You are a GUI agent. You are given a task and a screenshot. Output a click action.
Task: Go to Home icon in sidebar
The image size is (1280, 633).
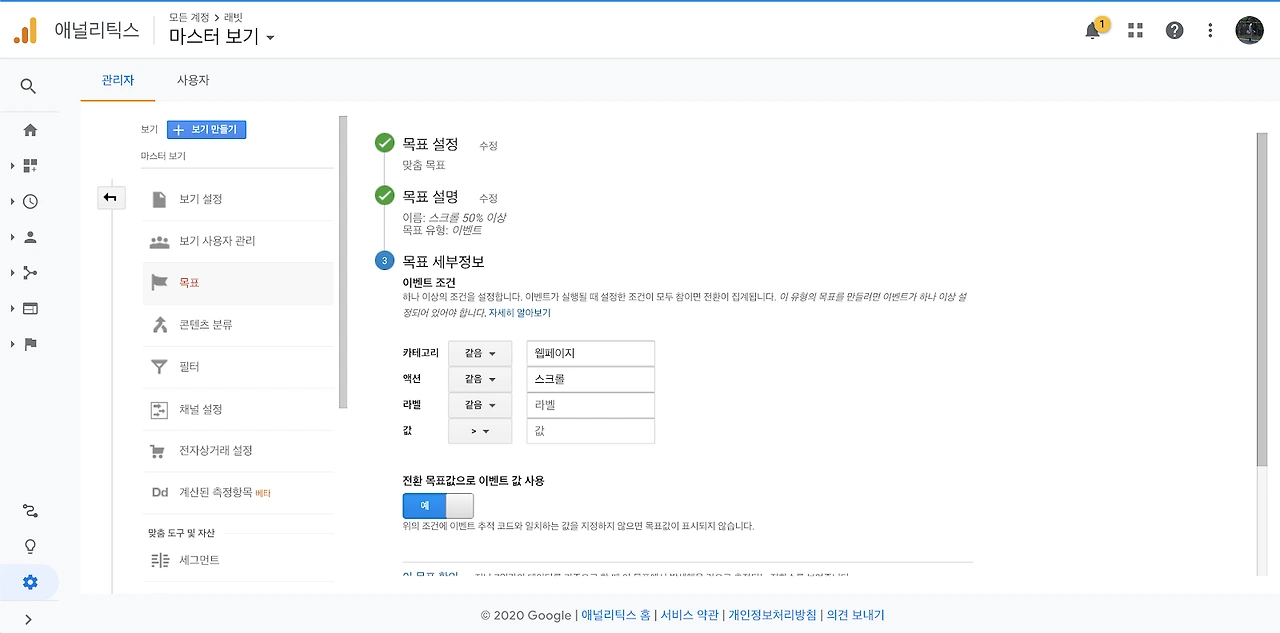[30, 130]
